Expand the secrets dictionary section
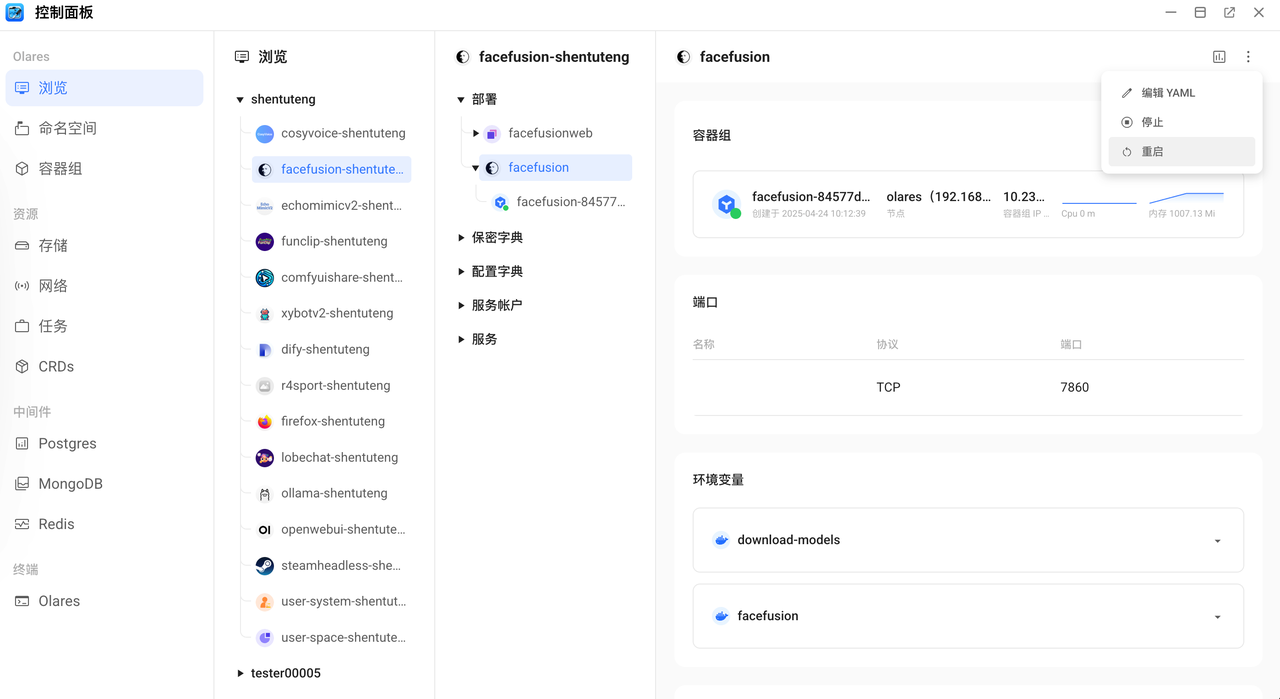The width and height of the screenshot is (1280, 699). coord(461,238)
